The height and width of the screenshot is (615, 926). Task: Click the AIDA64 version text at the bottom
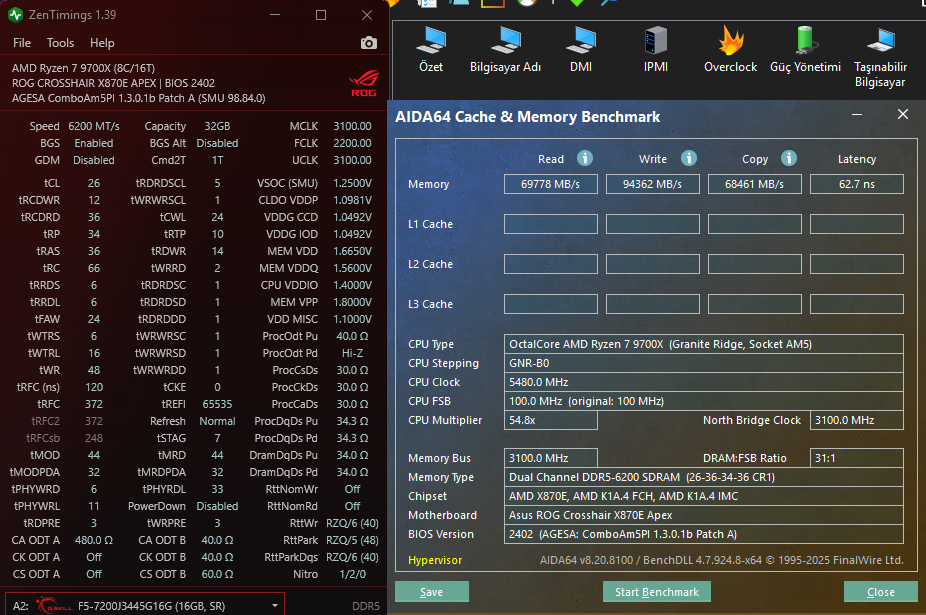tap(722, 560)
